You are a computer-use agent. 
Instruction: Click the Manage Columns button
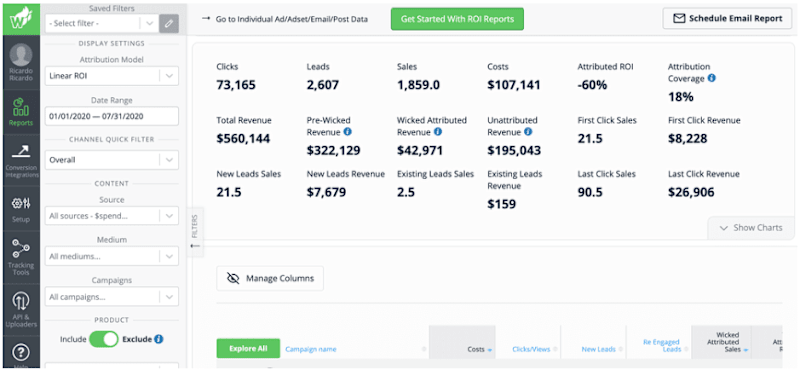270,278
